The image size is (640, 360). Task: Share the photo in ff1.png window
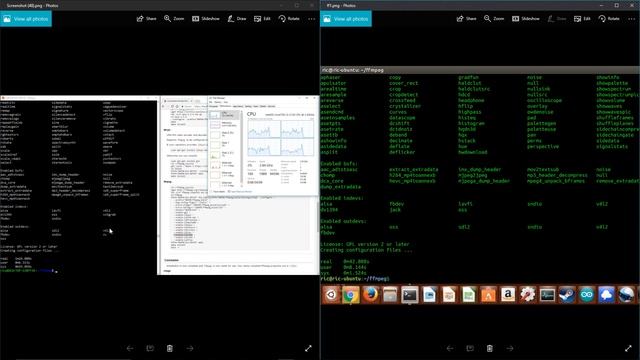[x=467, y=19]
